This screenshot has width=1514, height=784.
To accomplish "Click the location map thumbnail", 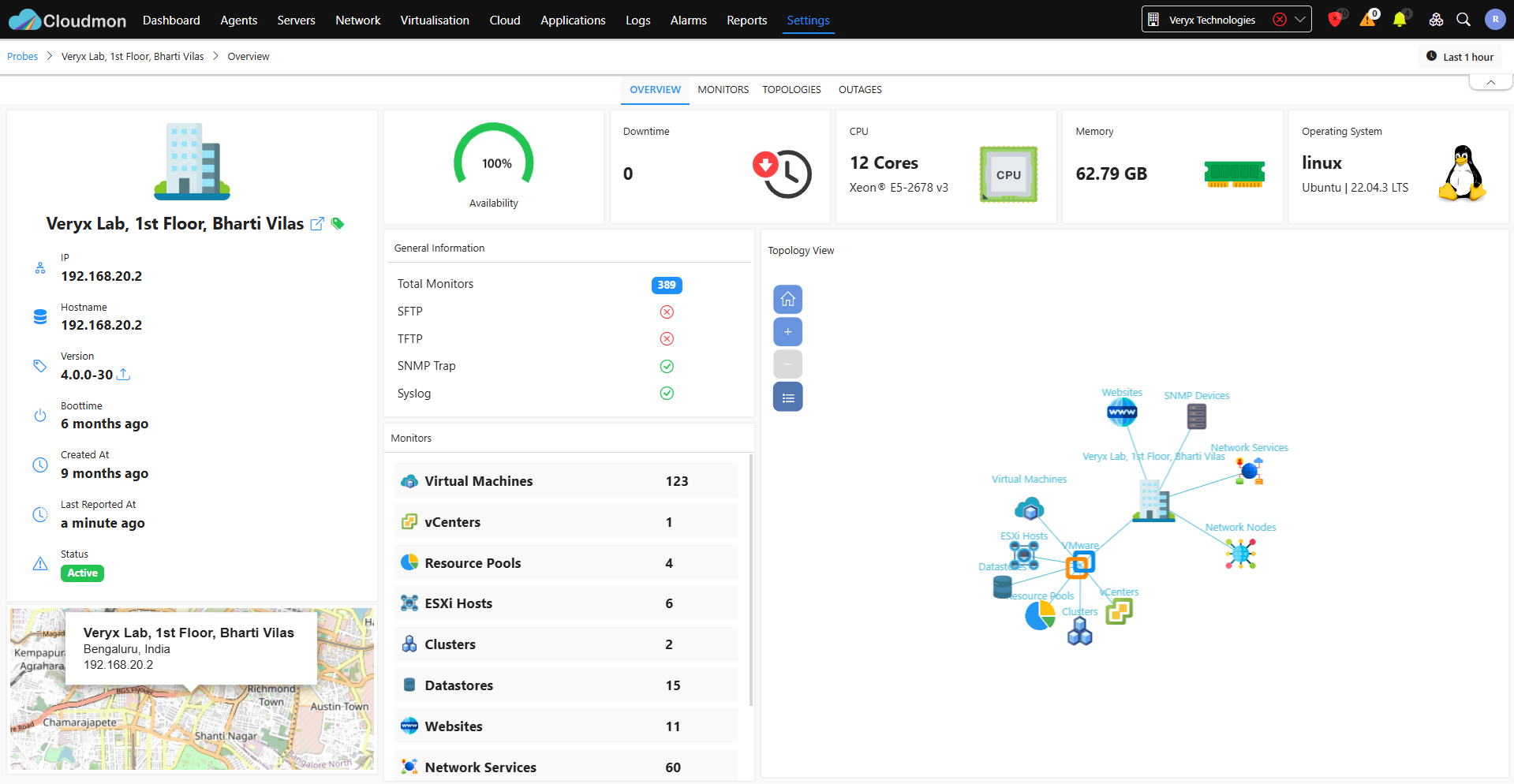I will [192, 689].
